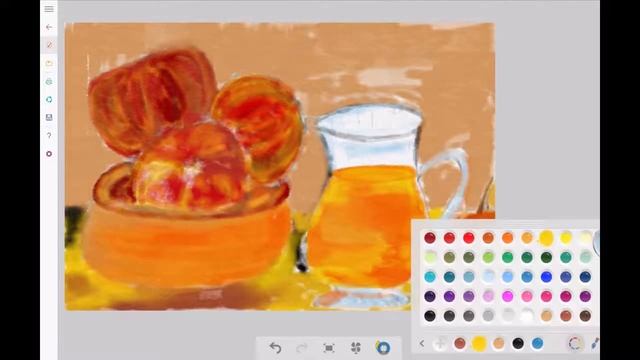This screenshot has width=640, height=360.
Task: Pick the darkest forest green paint swatch
Action: 547,257
